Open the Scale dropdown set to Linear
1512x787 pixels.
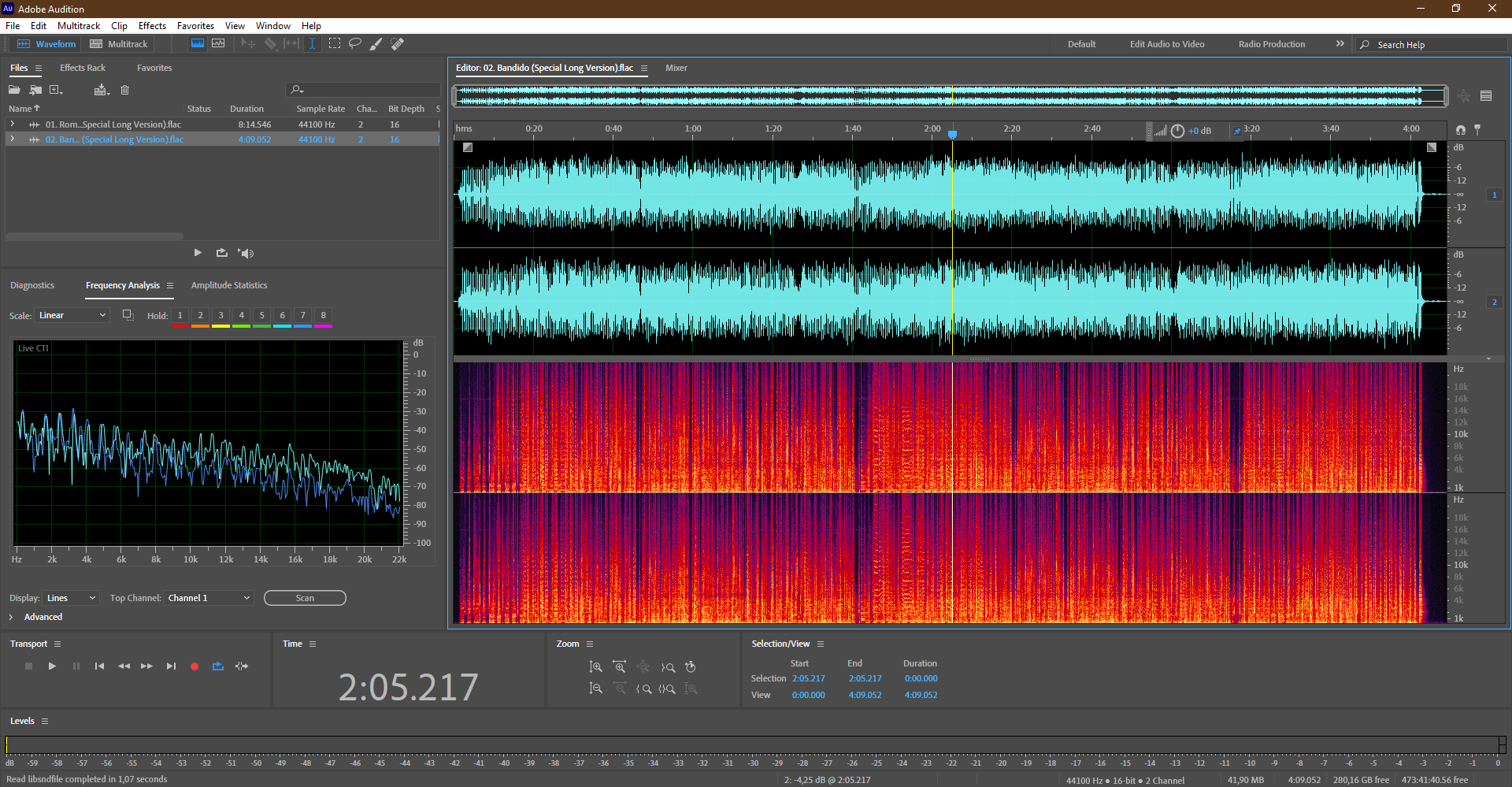tap(72, 315)
